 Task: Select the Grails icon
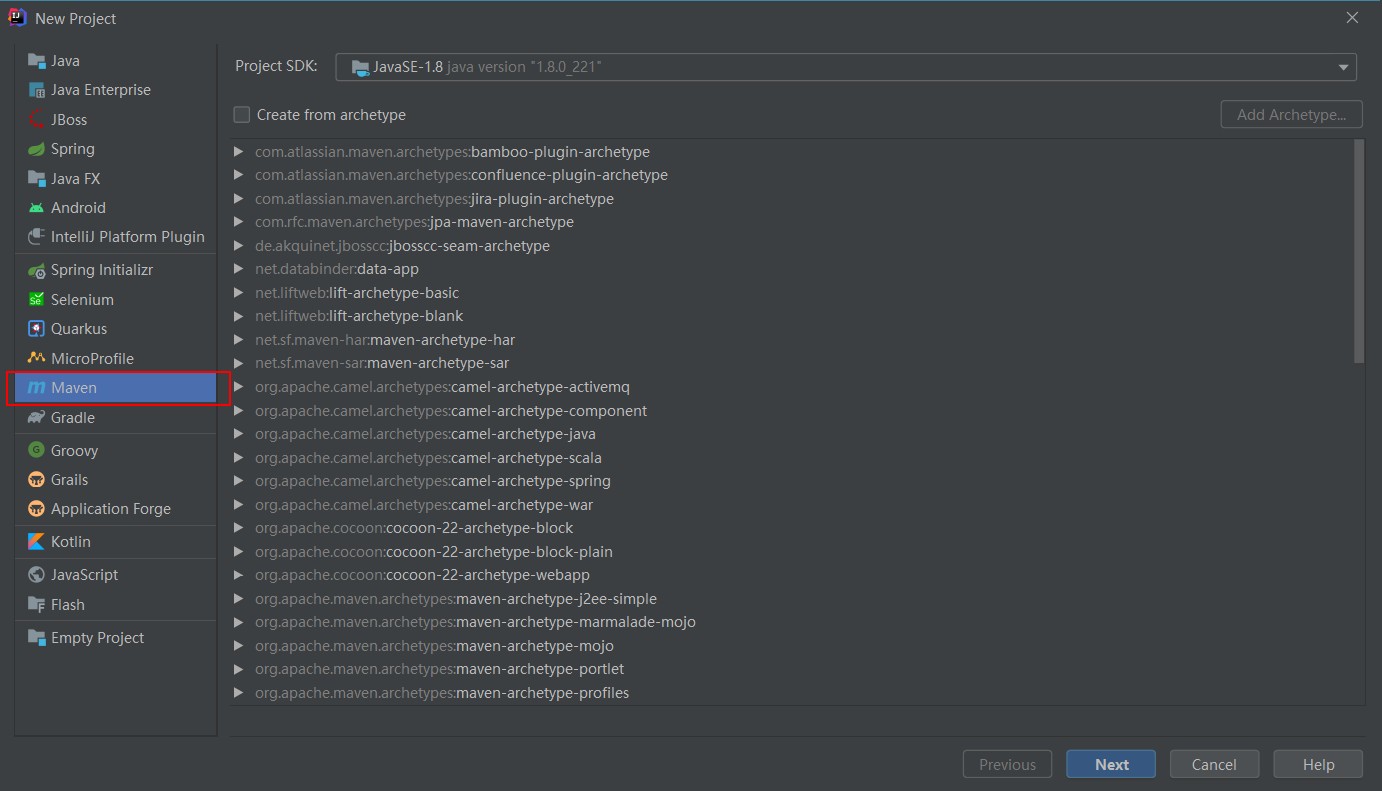coord(36,480)
